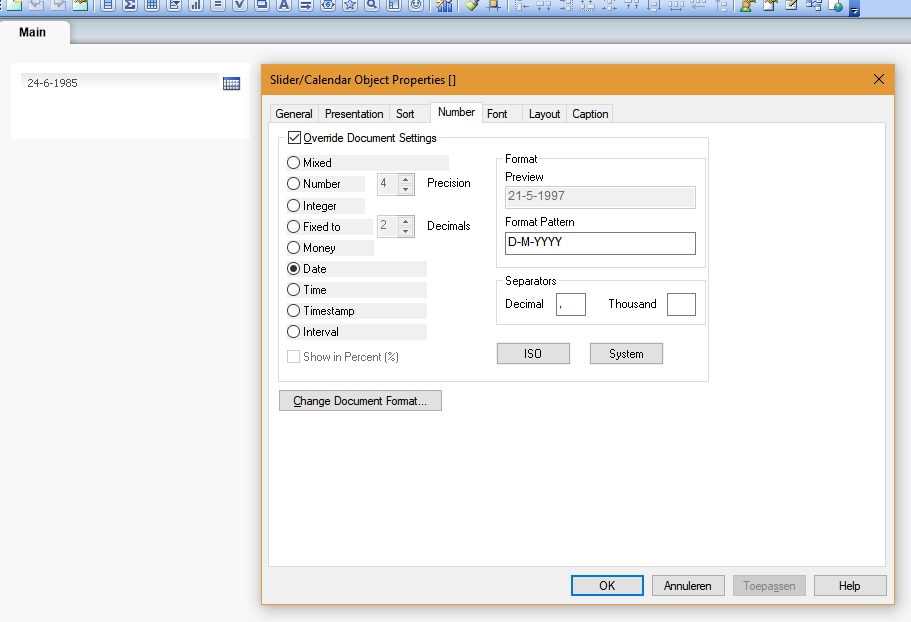
Task: Click the Thousand separator field
Action: click(x=681, y=304)
